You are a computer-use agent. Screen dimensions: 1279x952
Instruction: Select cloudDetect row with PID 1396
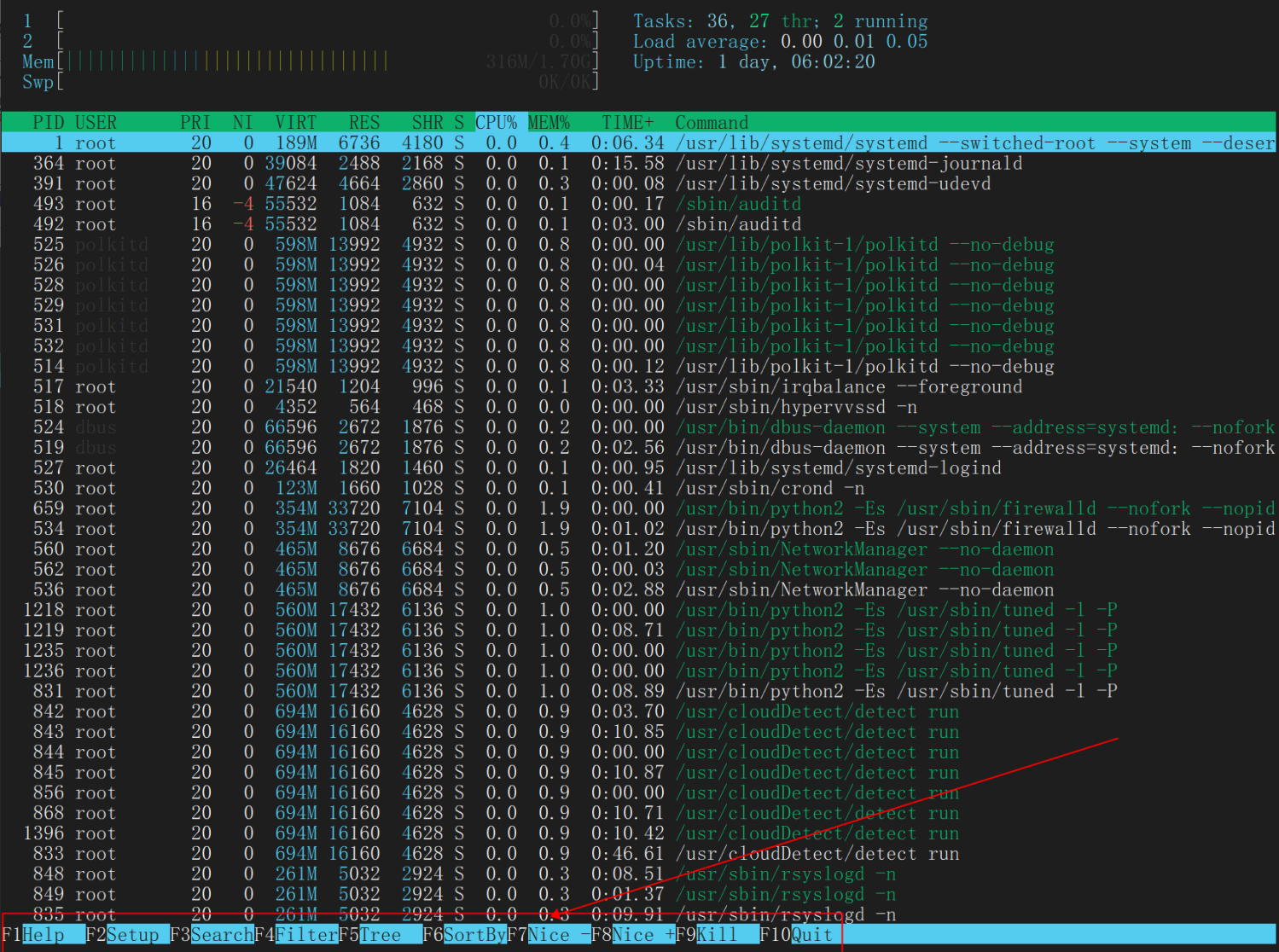tap(639, 833)
